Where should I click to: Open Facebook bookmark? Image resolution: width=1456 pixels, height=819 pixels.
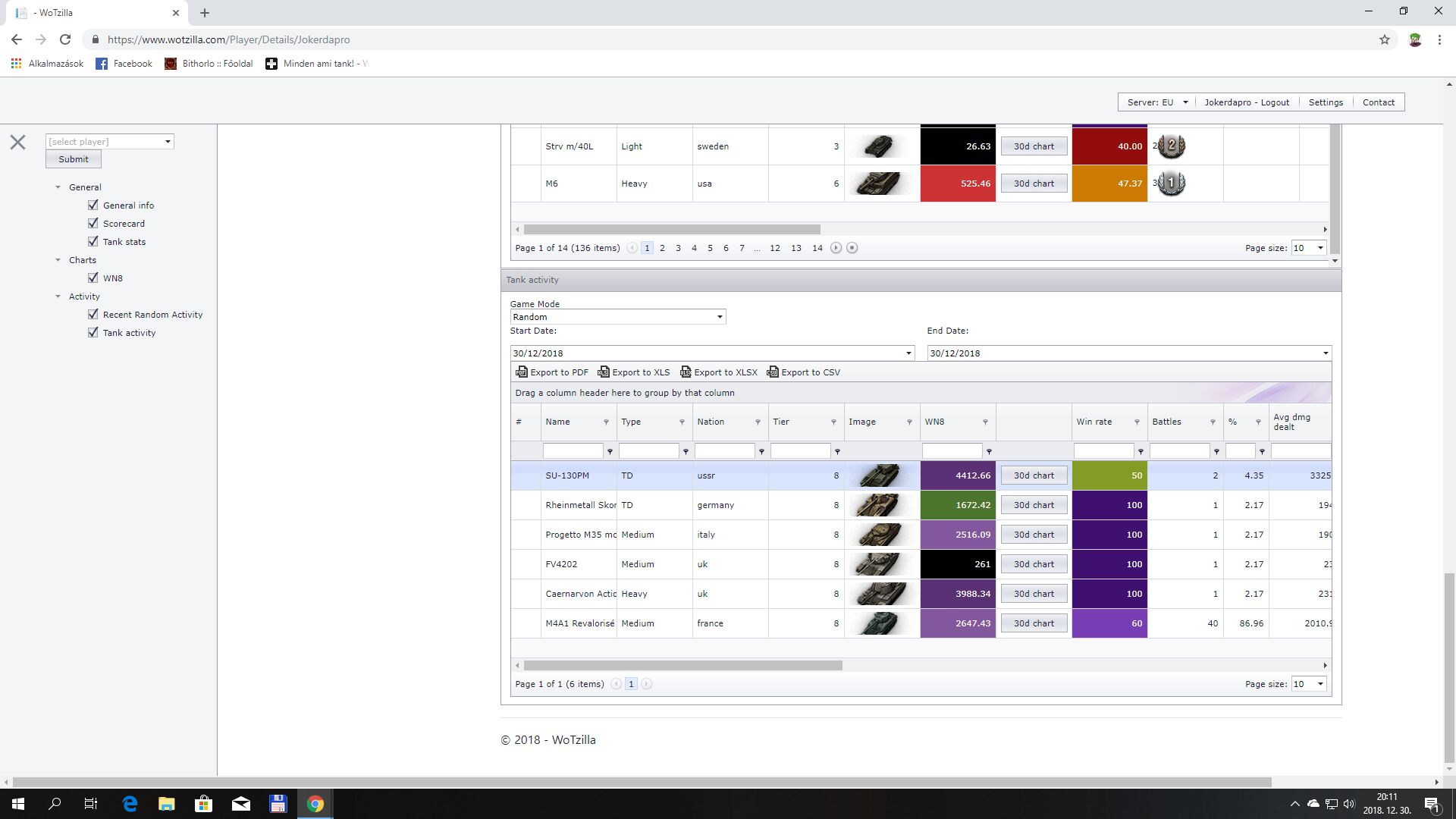(124, 64)
